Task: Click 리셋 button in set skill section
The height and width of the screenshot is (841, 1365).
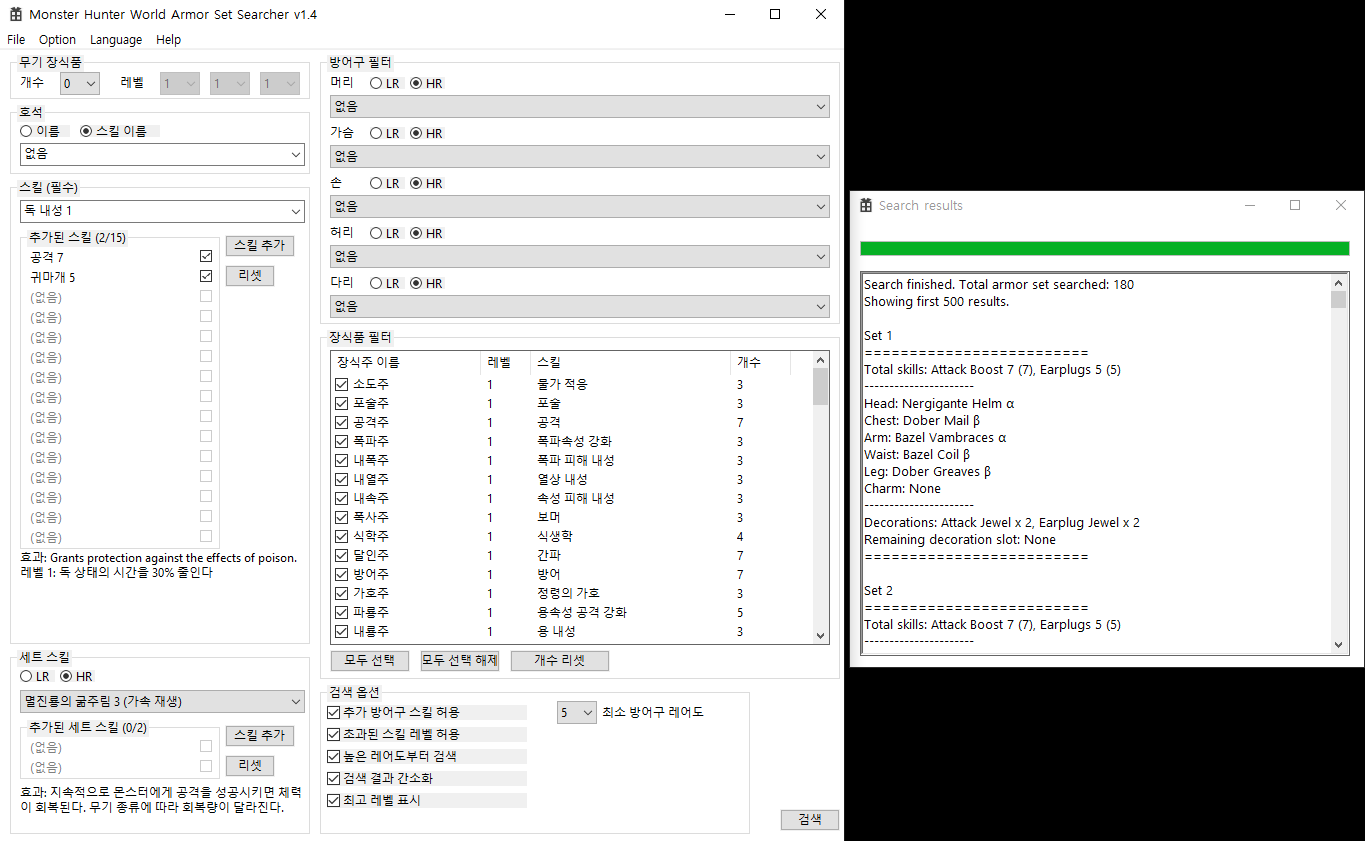Action: tap(250, 765)
